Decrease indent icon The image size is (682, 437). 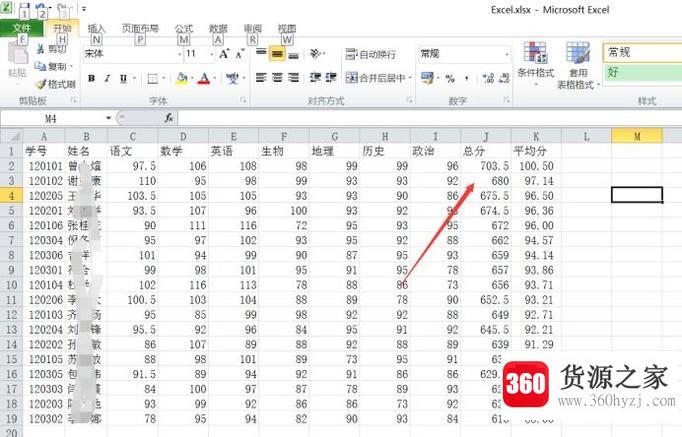(x=315, y=78)
